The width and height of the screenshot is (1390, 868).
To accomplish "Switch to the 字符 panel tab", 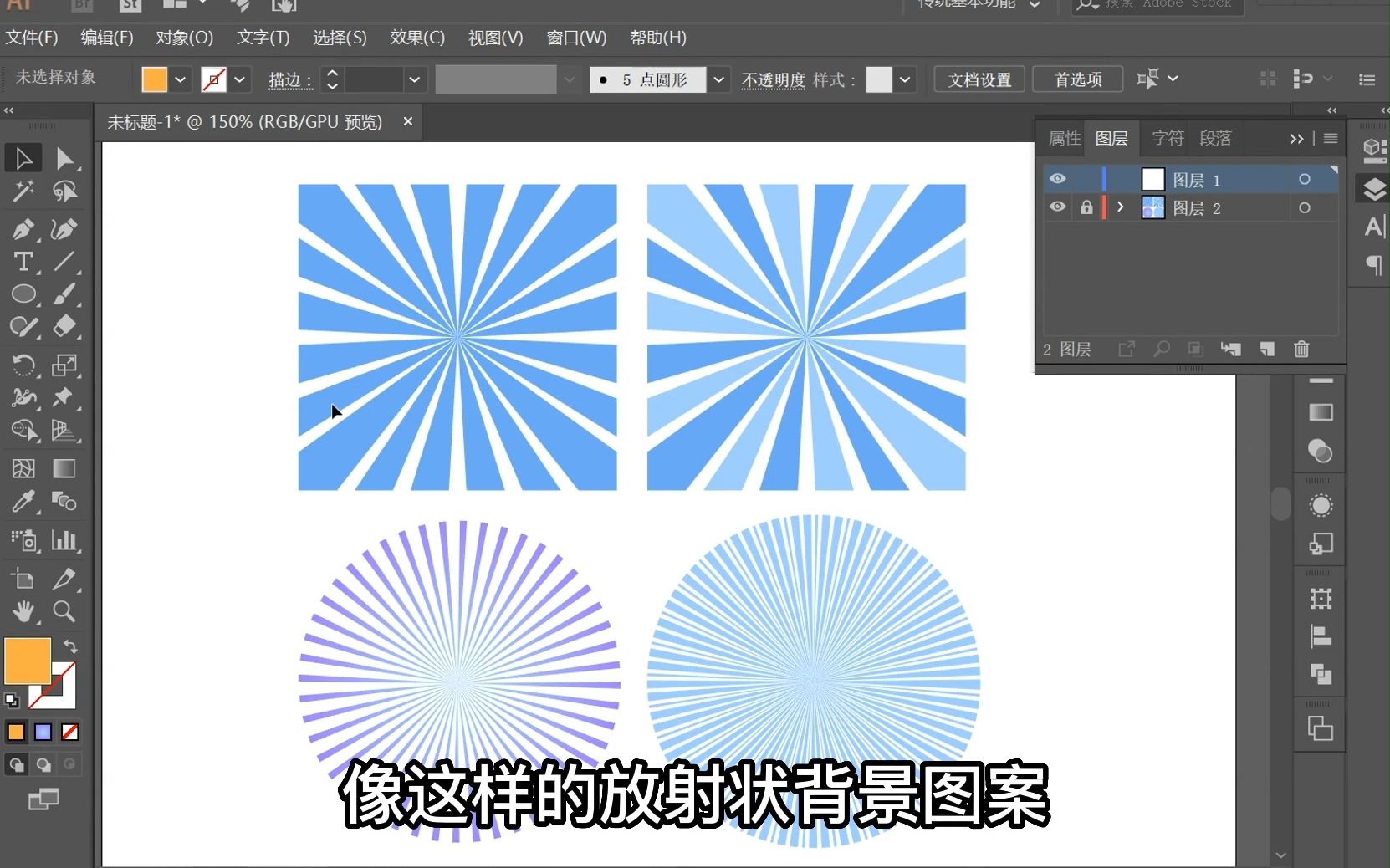I will coord(1165,138).
